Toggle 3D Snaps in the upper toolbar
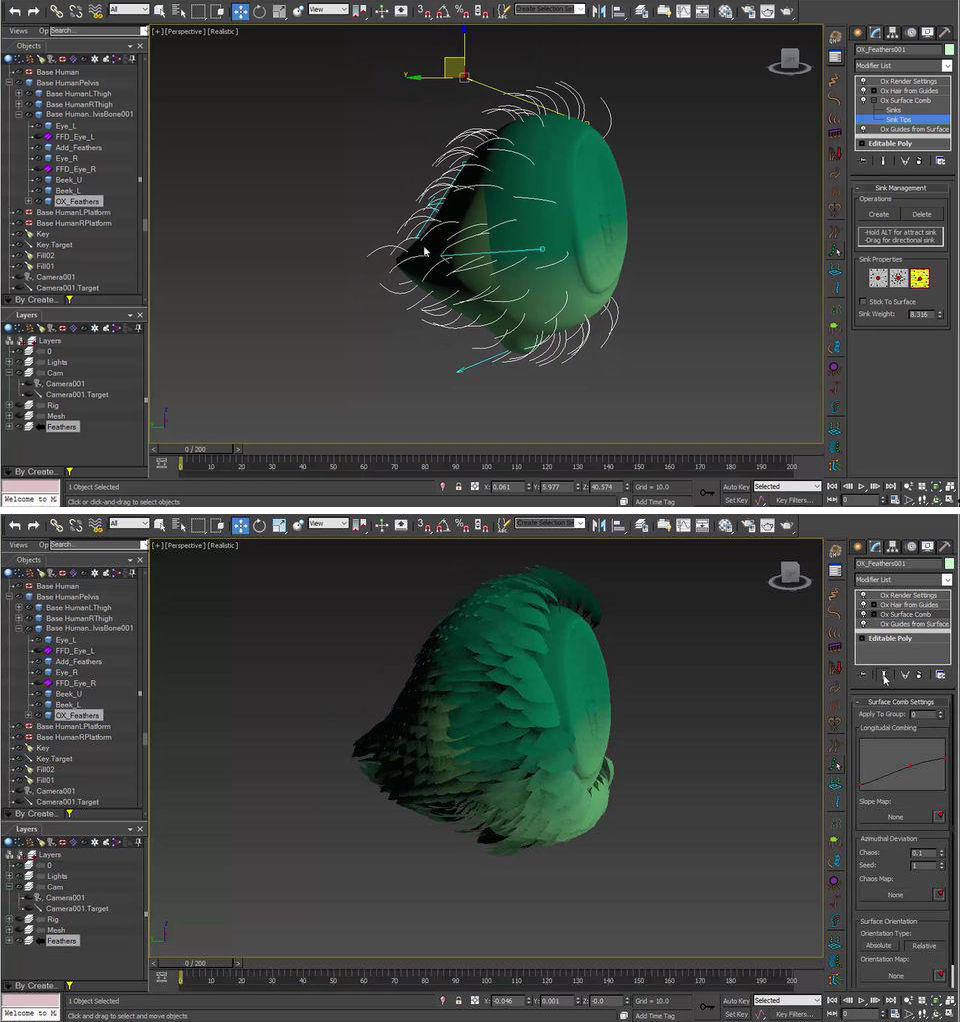Viewport: 960px width, 1022px height. [x=423, y=11]
